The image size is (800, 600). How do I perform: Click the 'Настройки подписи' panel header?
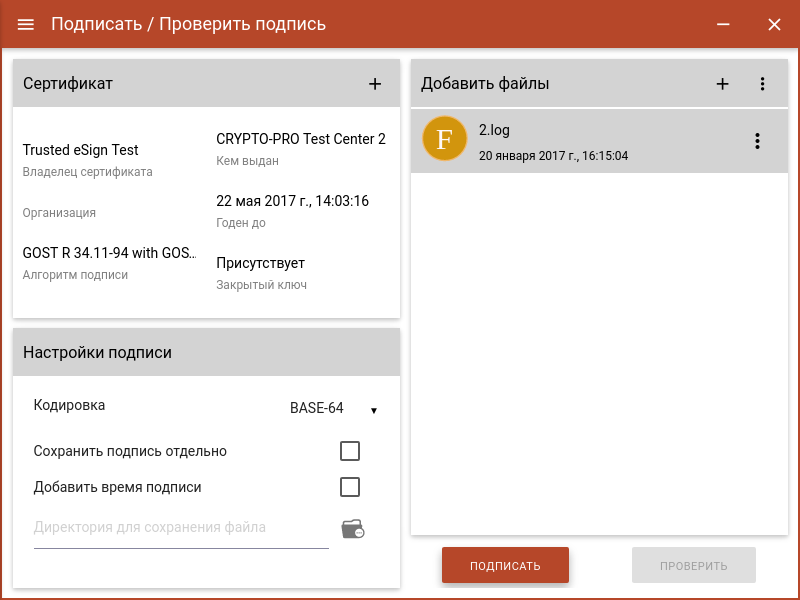pyautogui.click(x=98, y=352)
